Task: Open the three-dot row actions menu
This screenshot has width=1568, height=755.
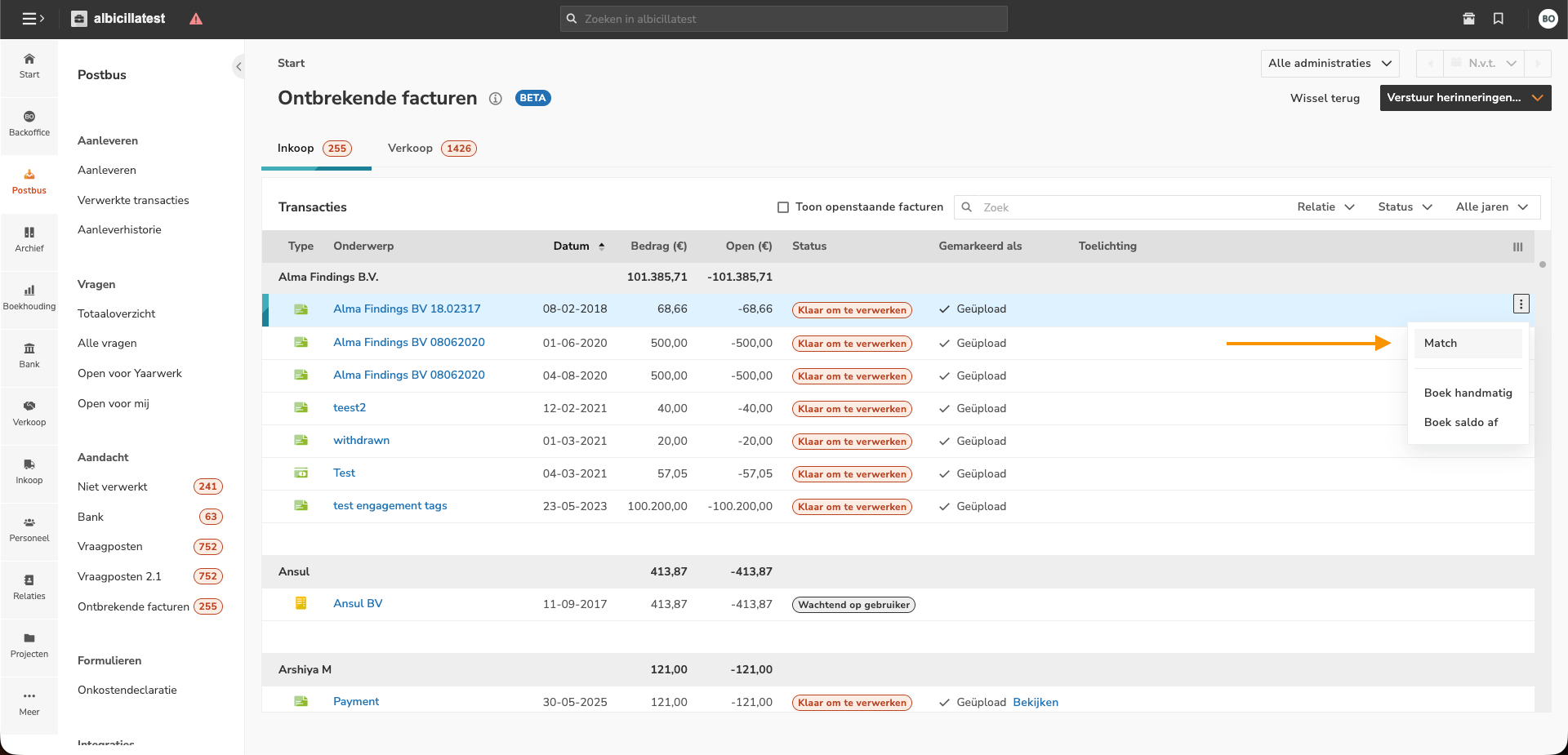Action: pos(1520,304)
